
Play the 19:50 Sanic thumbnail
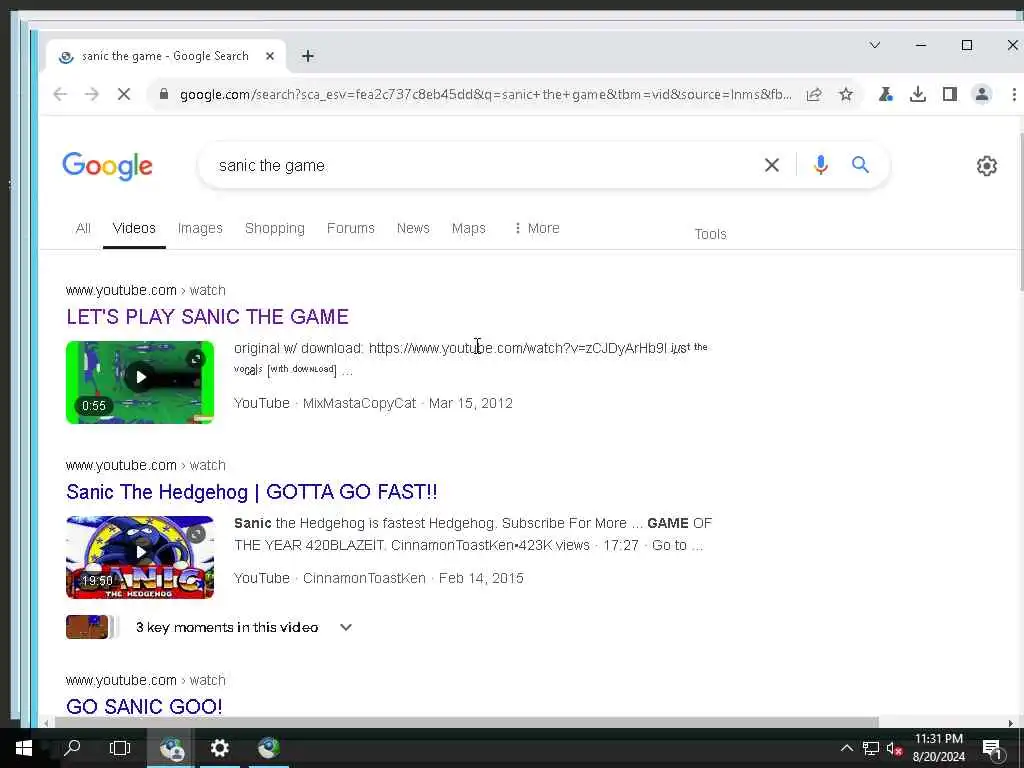point(140,557)
